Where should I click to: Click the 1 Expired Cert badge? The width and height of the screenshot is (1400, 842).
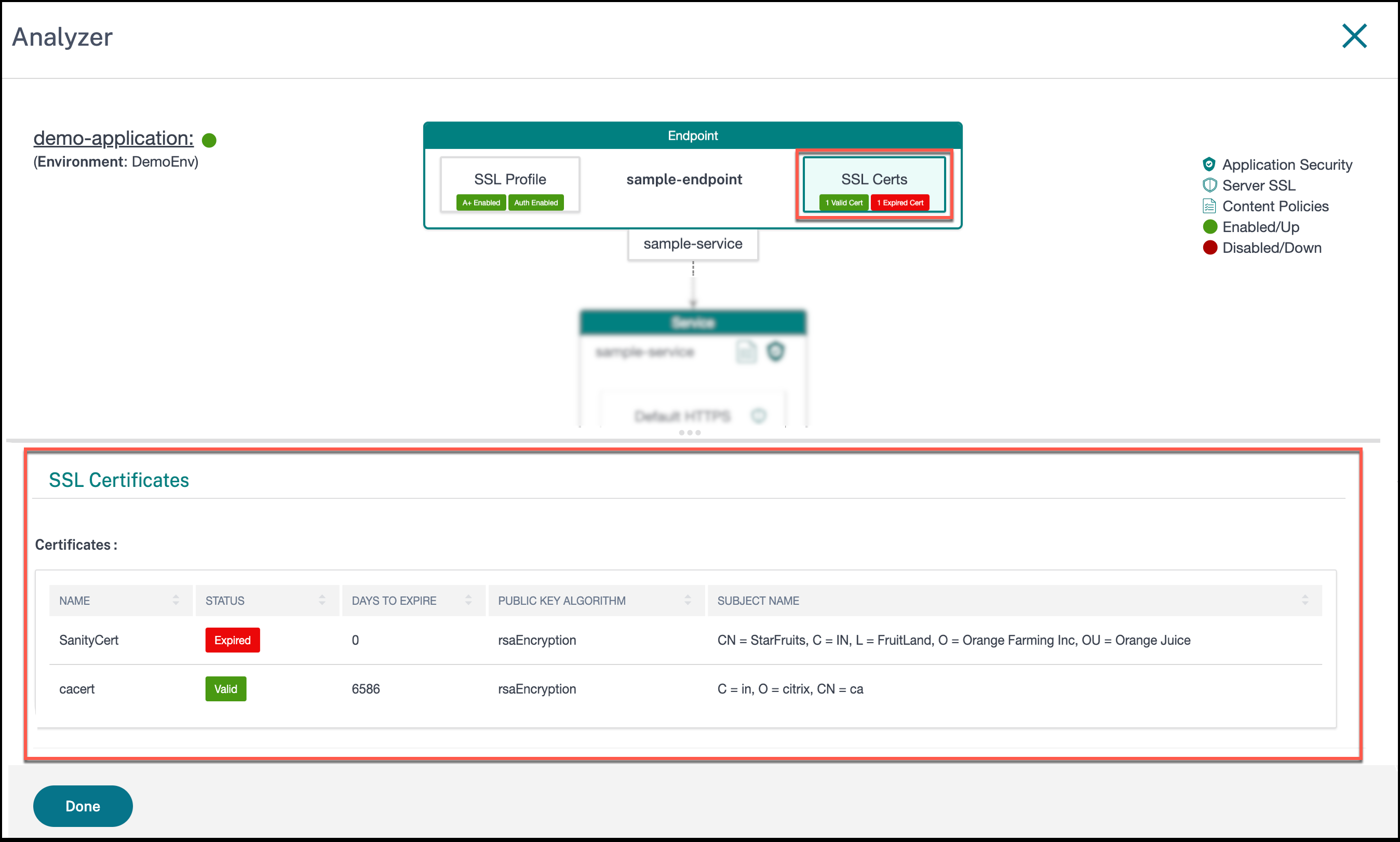point(900,202)
